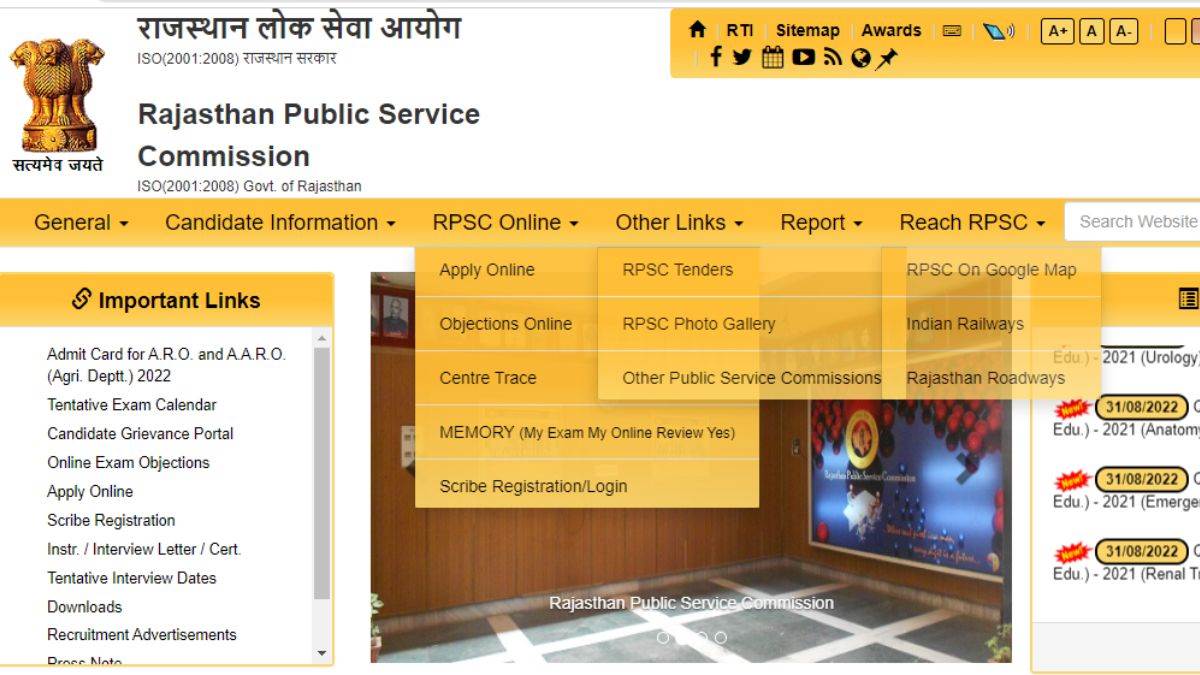Click the Search Website input field

(x=1136, y=221)
